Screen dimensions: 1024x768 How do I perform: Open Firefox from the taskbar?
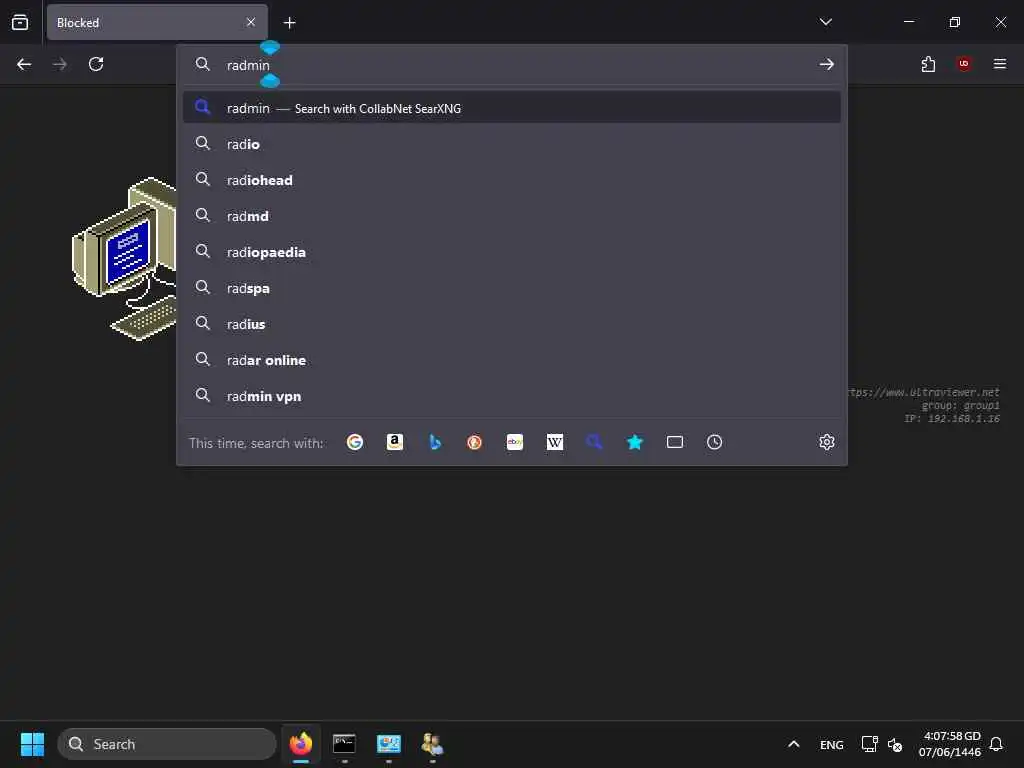point(301,744)
